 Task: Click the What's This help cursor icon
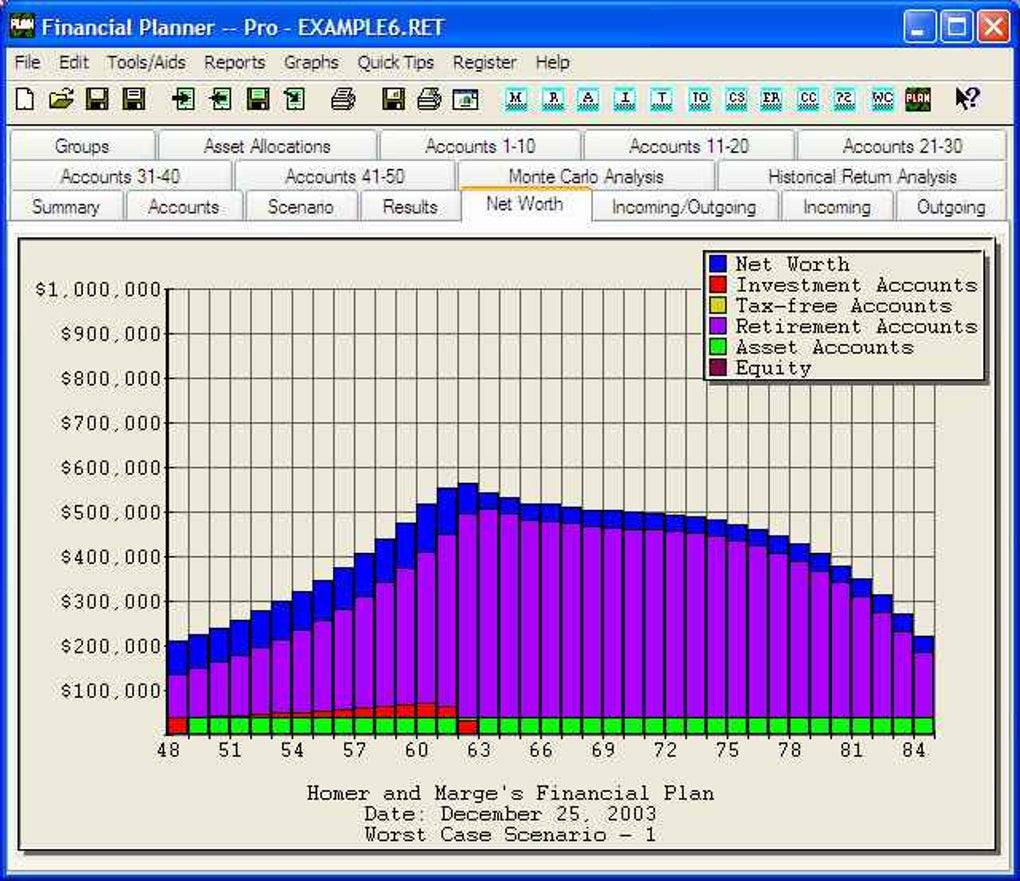point(966,99)
